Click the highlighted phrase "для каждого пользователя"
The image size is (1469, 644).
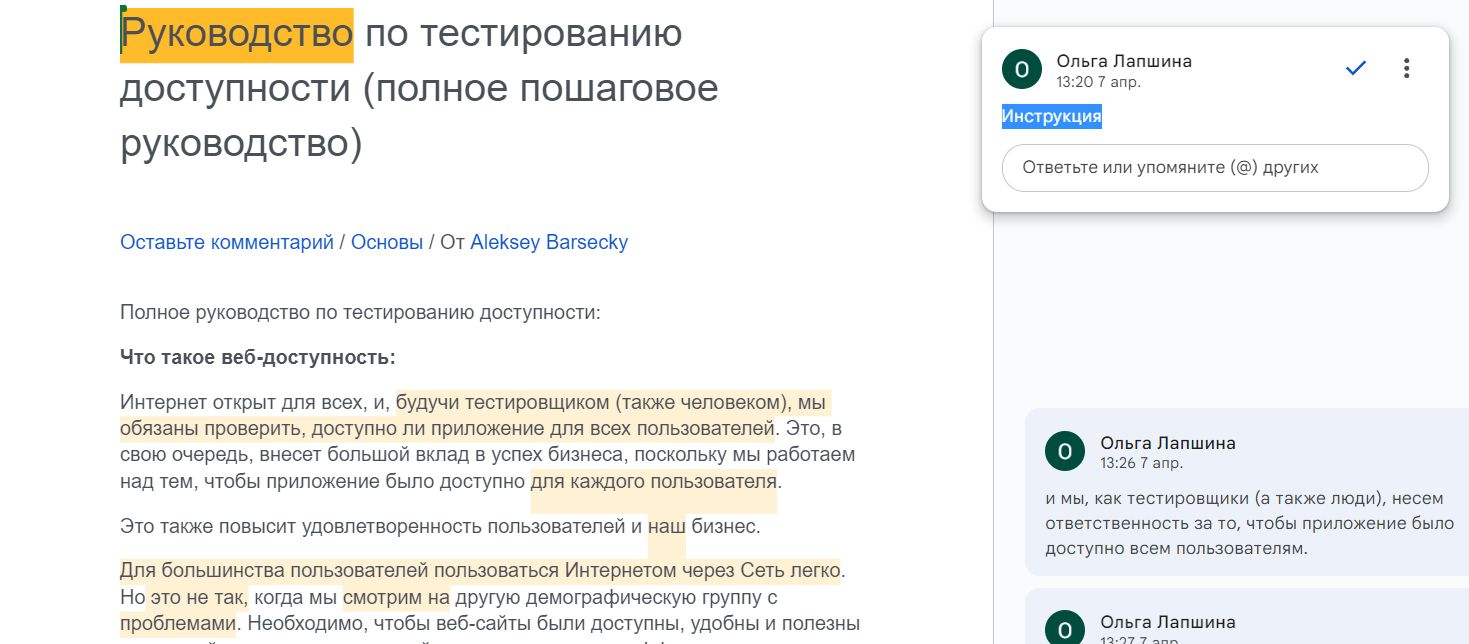coord(654,481)
